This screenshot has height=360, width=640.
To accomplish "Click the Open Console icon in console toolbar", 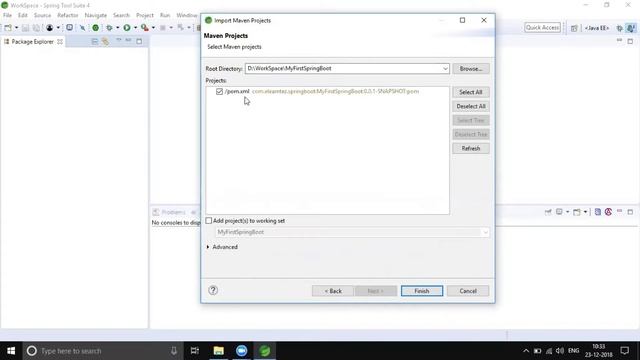I will coord(577,212).
